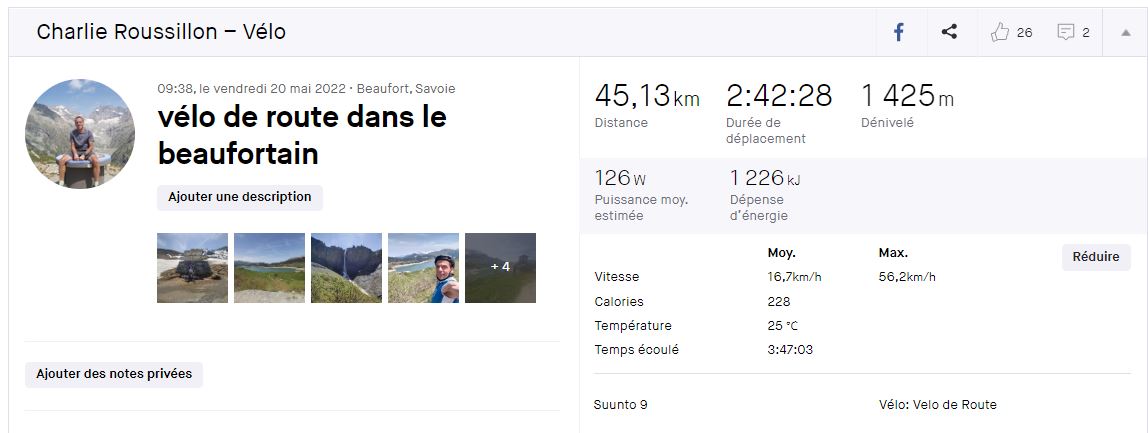This screenshot has width=1148, height=433.
Task: Share the activity on Facebook
Action: point(899,32)
